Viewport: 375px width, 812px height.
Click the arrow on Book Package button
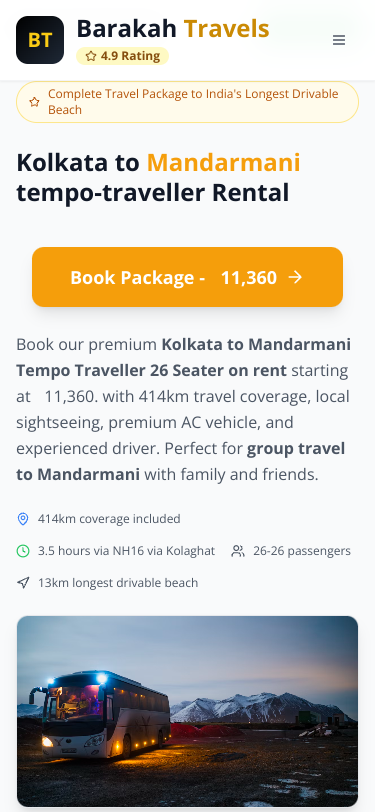[x=295, y=278]
